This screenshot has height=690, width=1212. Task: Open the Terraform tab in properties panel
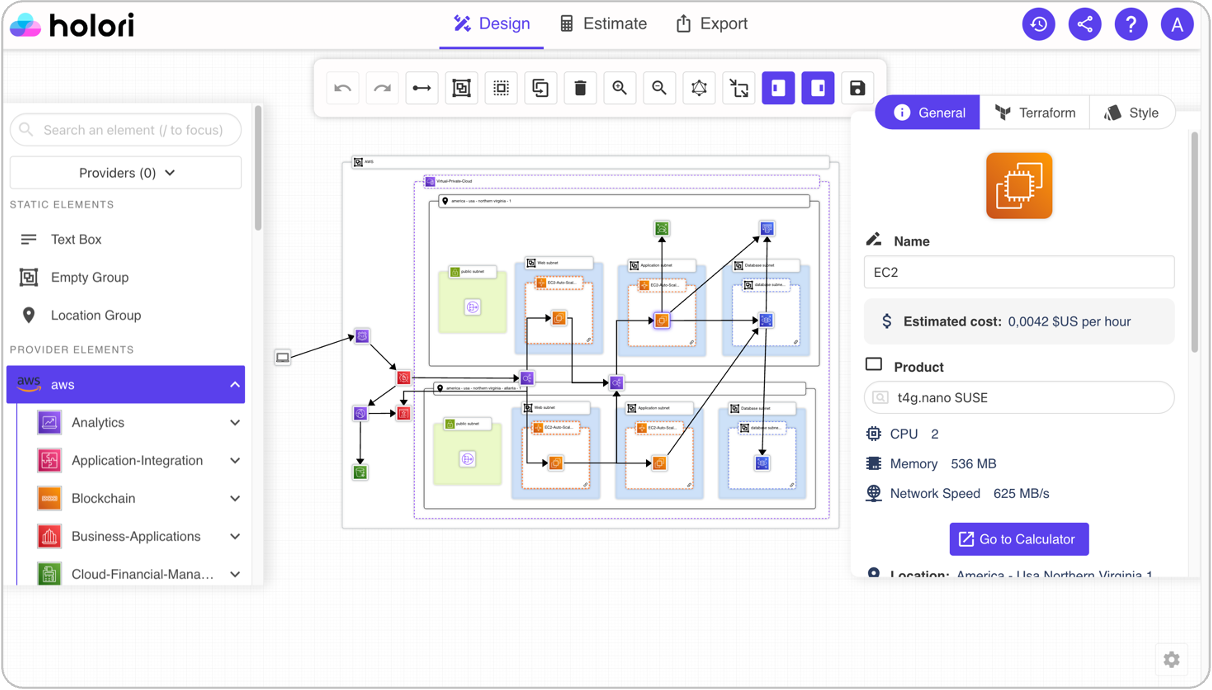(x=1035, y=113)
